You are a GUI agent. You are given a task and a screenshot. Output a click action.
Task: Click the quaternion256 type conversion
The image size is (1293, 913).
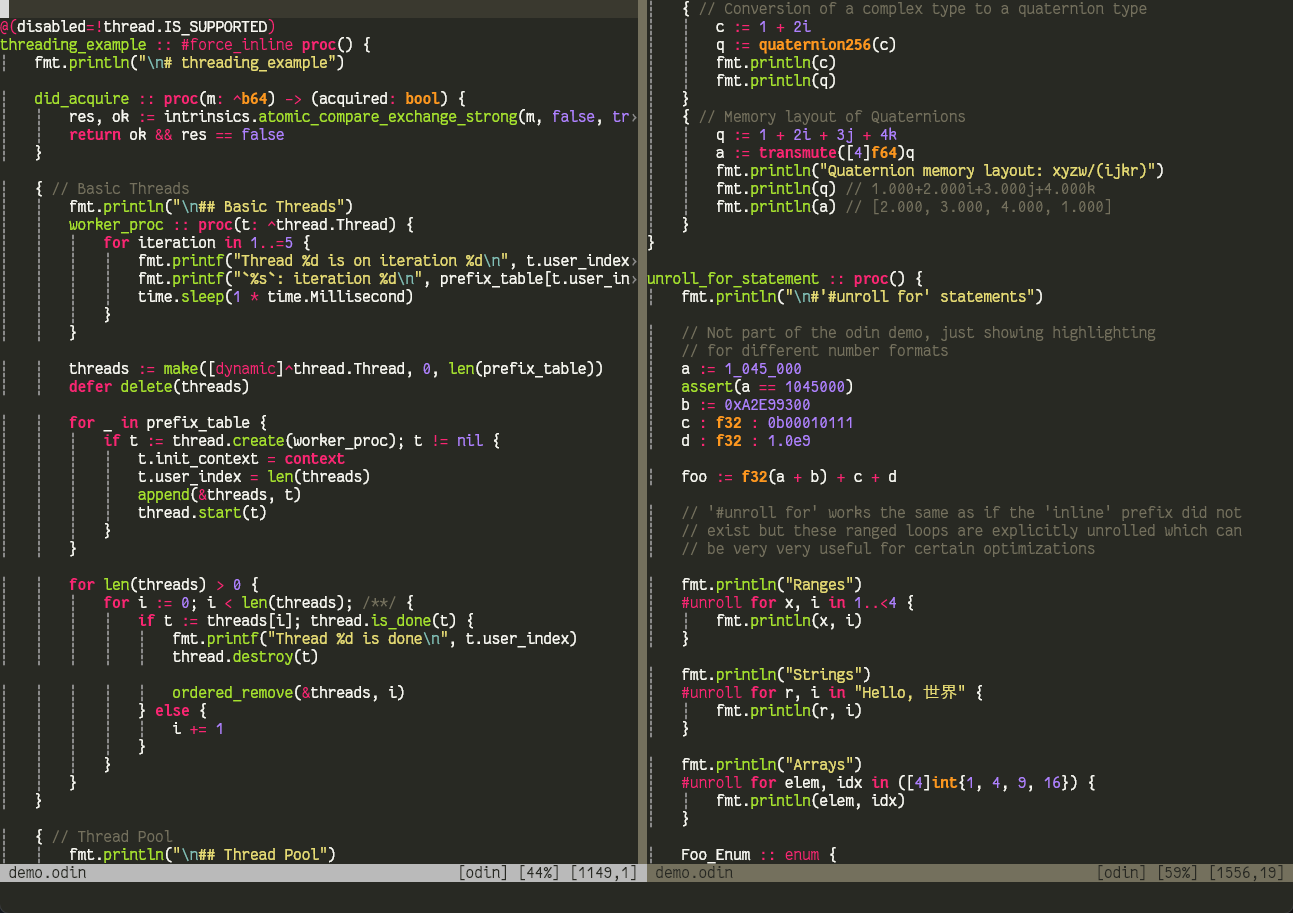(815, 44)
